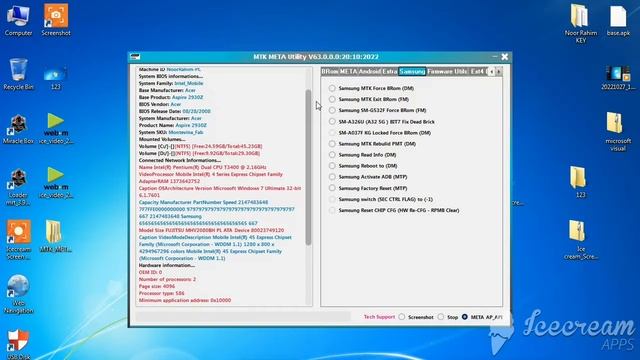The image size is (640, 360).
Task: Click the AdapterRAM 1373643752 line
Action: pyautogui.click(x=169, y=181)
